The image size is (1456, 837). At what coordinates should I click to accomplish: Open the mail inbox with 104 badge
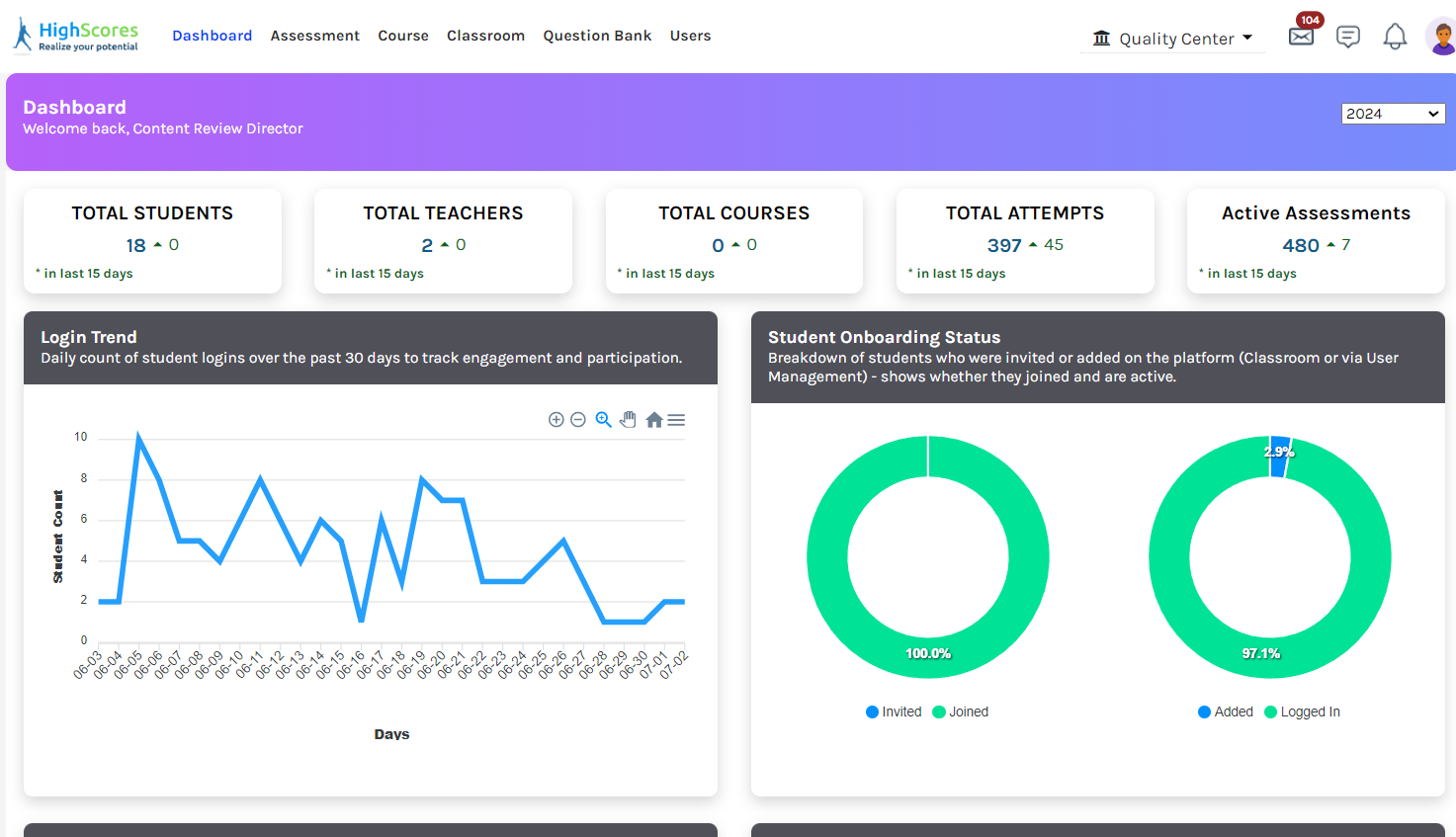pyautogui.click(x=1301, y=37)
